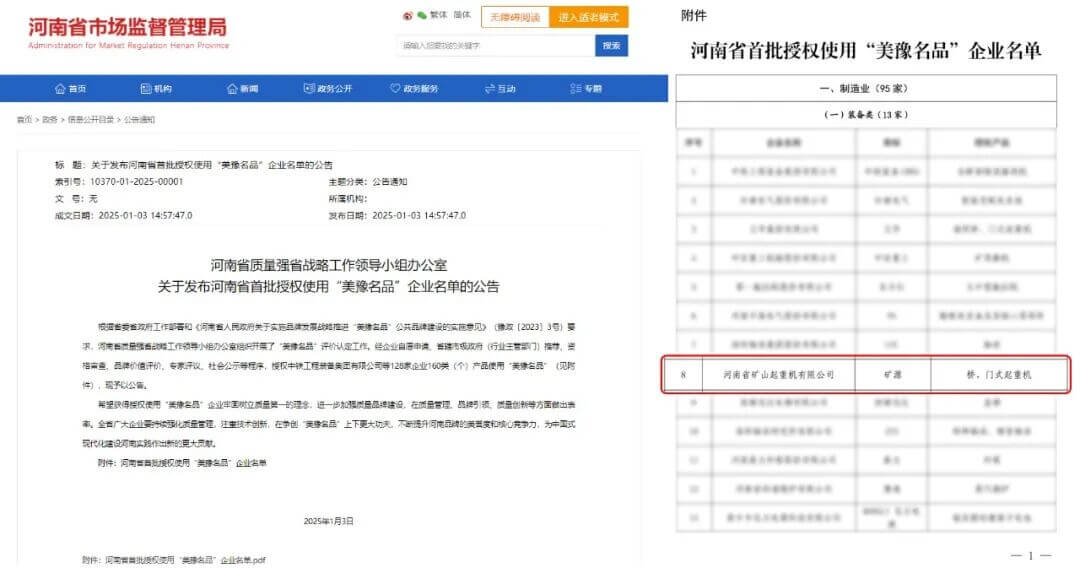The image size is (1080, 568).
Task: Go to 首页 in the breadcrumb
Action: coord(22,120)
